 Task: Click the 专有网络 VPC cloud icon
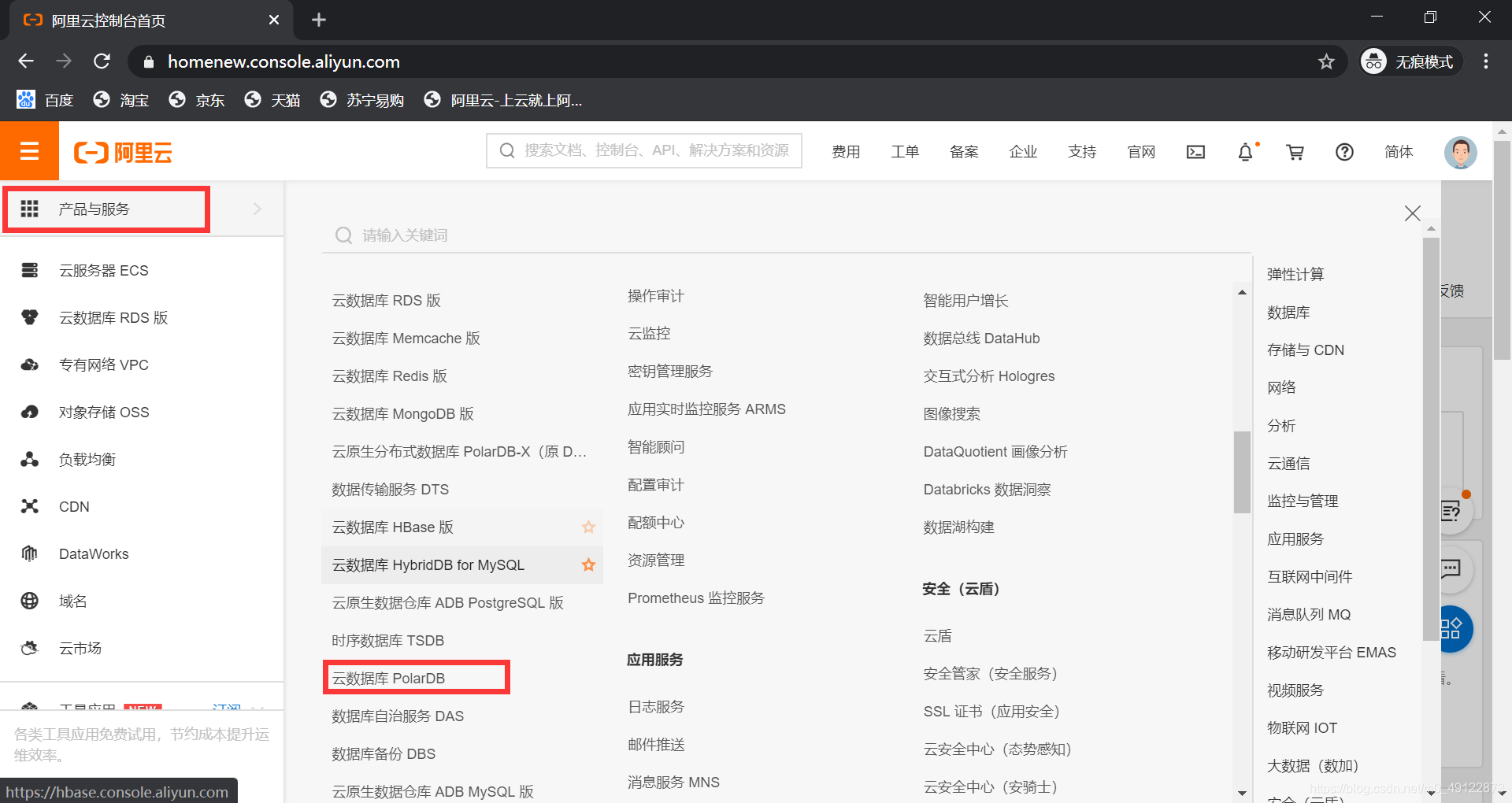(x=29, y=364)
